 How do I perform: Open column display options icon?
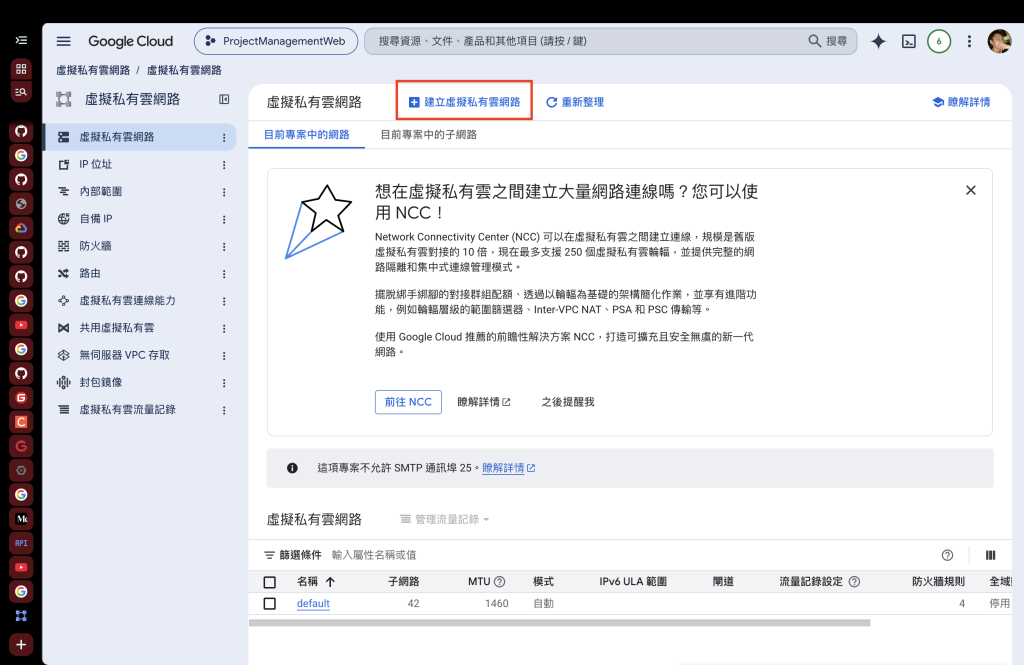coord(991,555)
